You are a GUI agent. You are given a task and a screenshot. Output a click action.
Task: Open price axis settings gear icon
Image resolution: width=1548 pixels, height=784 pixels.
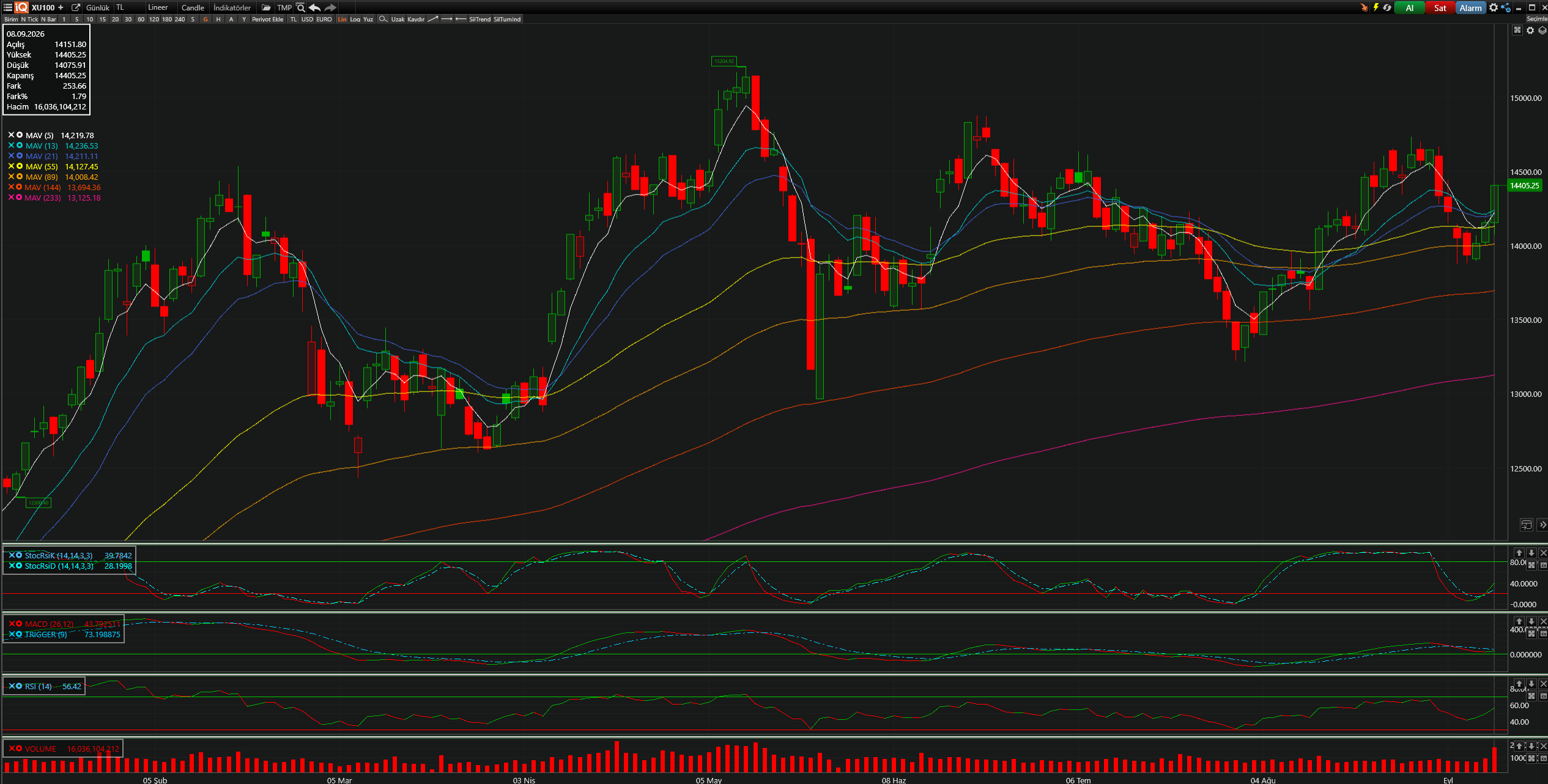tap(1530, 30)
